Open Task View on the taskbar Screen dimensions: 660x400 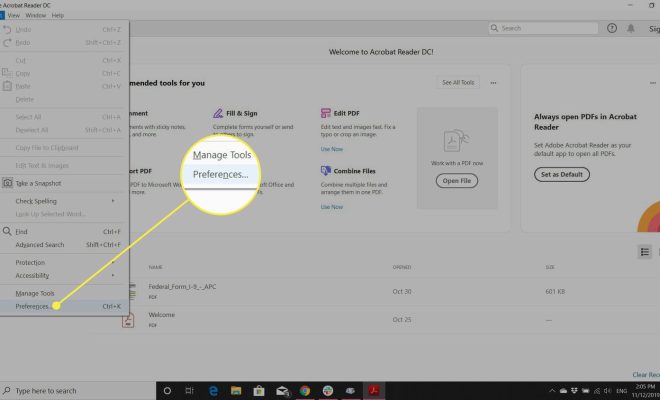pos(189,391)
